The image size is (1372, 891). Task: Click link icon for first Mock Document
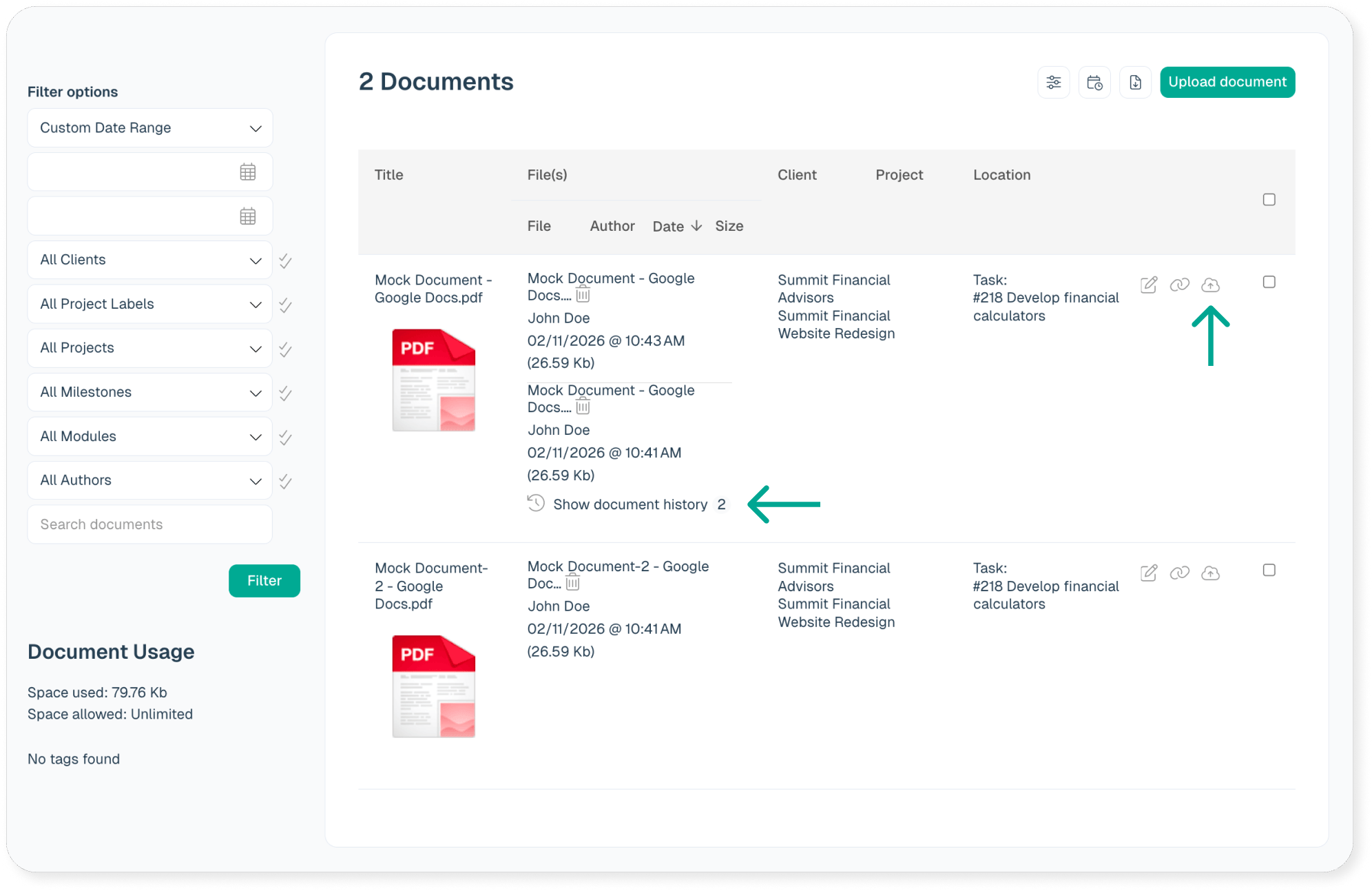(1179, 285)
